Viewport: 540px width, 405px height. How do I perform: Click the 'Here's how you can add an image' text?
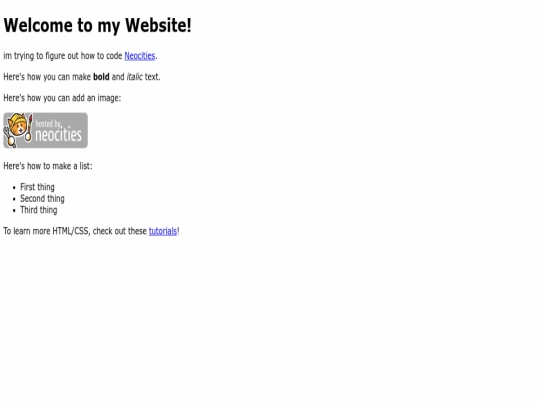[x=62, y=98]
